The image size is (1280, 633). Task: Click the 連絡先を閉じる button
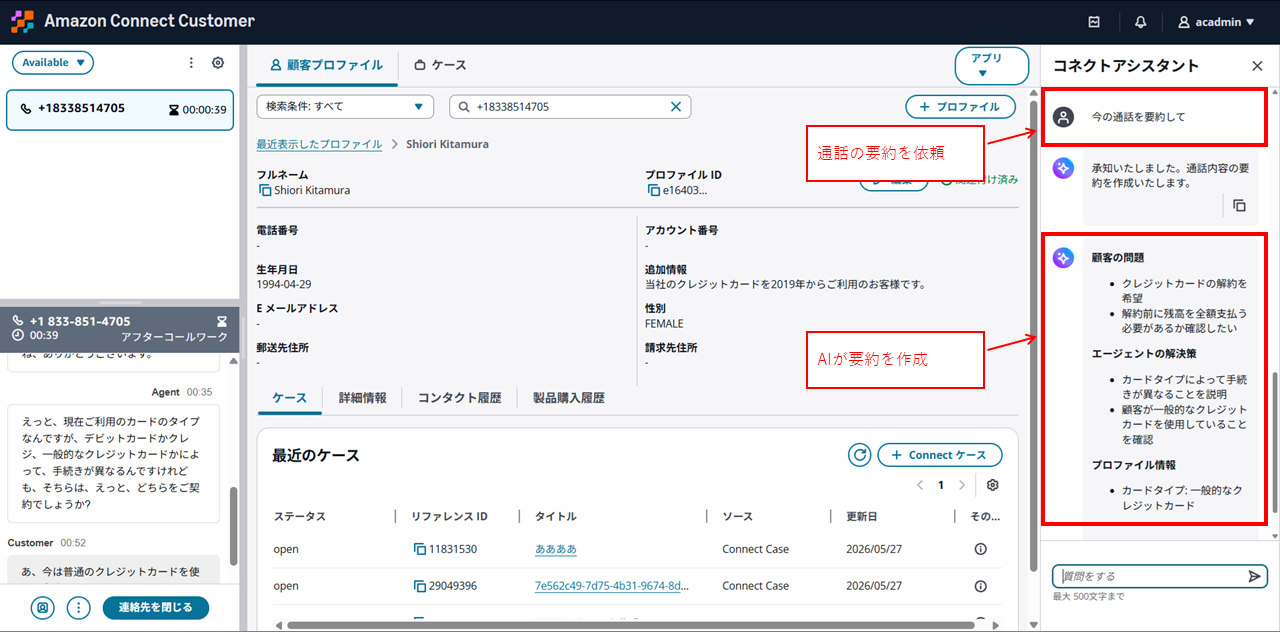[155, 607]
